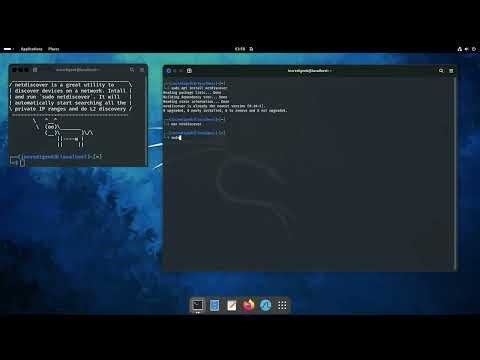Click network status icon in top bar
Viewport: 480px width, 360px height.
click(x=460, y=49)
